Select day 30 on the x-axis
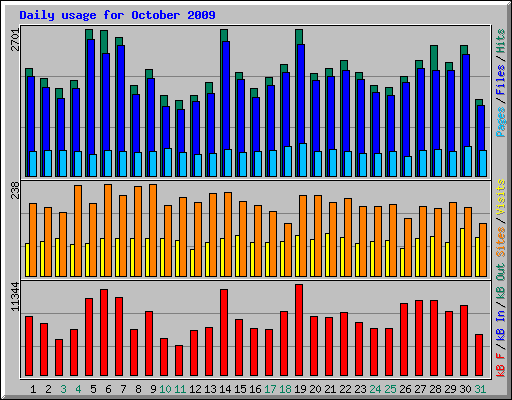This screenshot has width=512, height=400. (465, 389)
